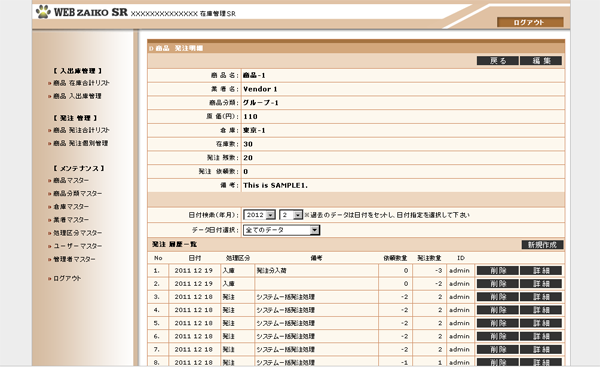Click the 依頼数量 column header
Image resolution: width=600 pixels, height=367 pixels.
[x=395, y=258]
